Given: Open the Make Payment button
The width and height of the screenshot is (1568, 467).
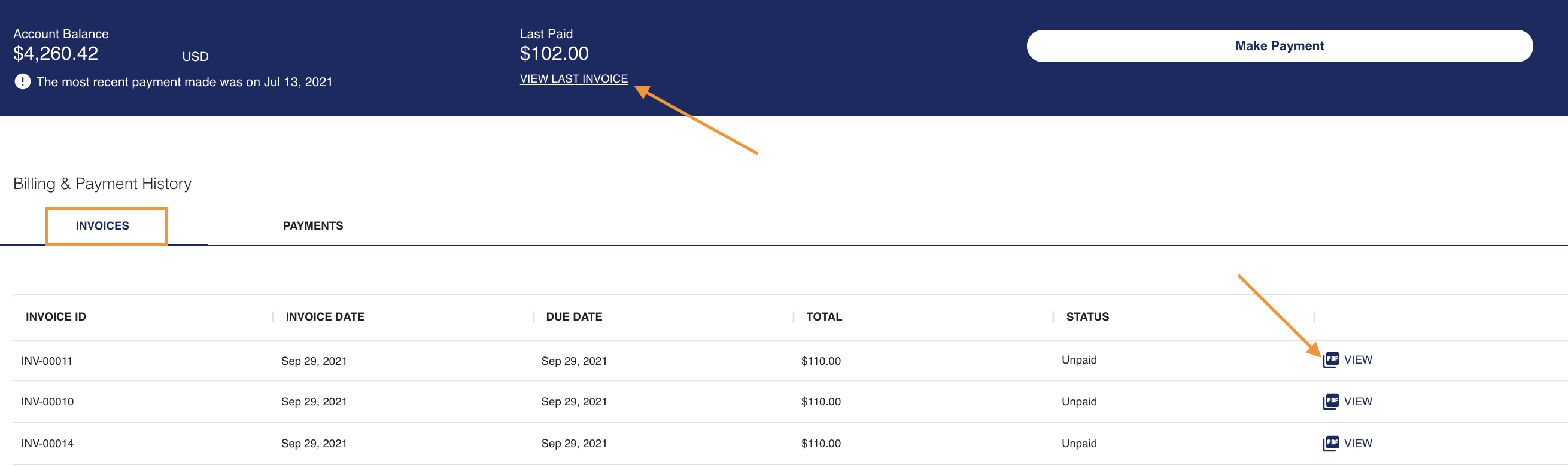Looking at the screenshot, I should point(1280,46).
